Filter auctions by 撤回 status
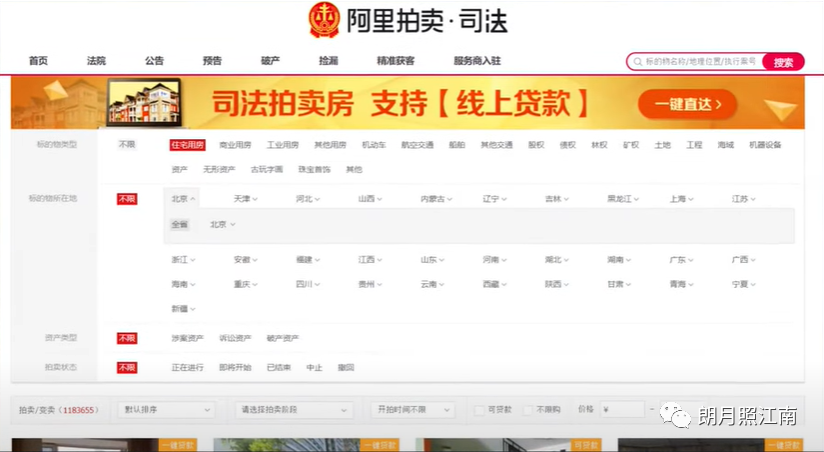824x452 pixels. 346,367
